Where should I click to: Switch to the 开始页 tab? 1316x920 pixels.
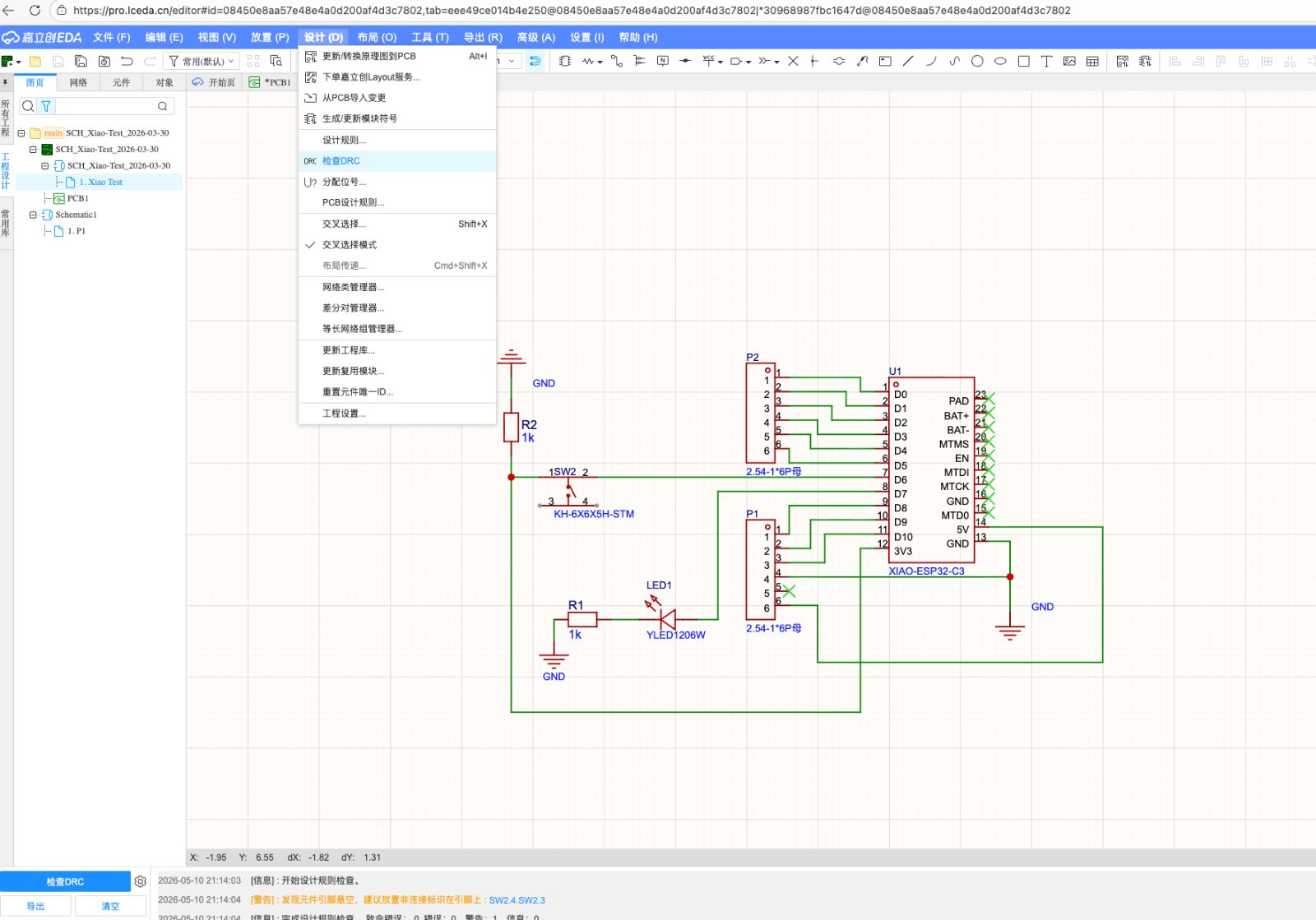pos(214,82)
